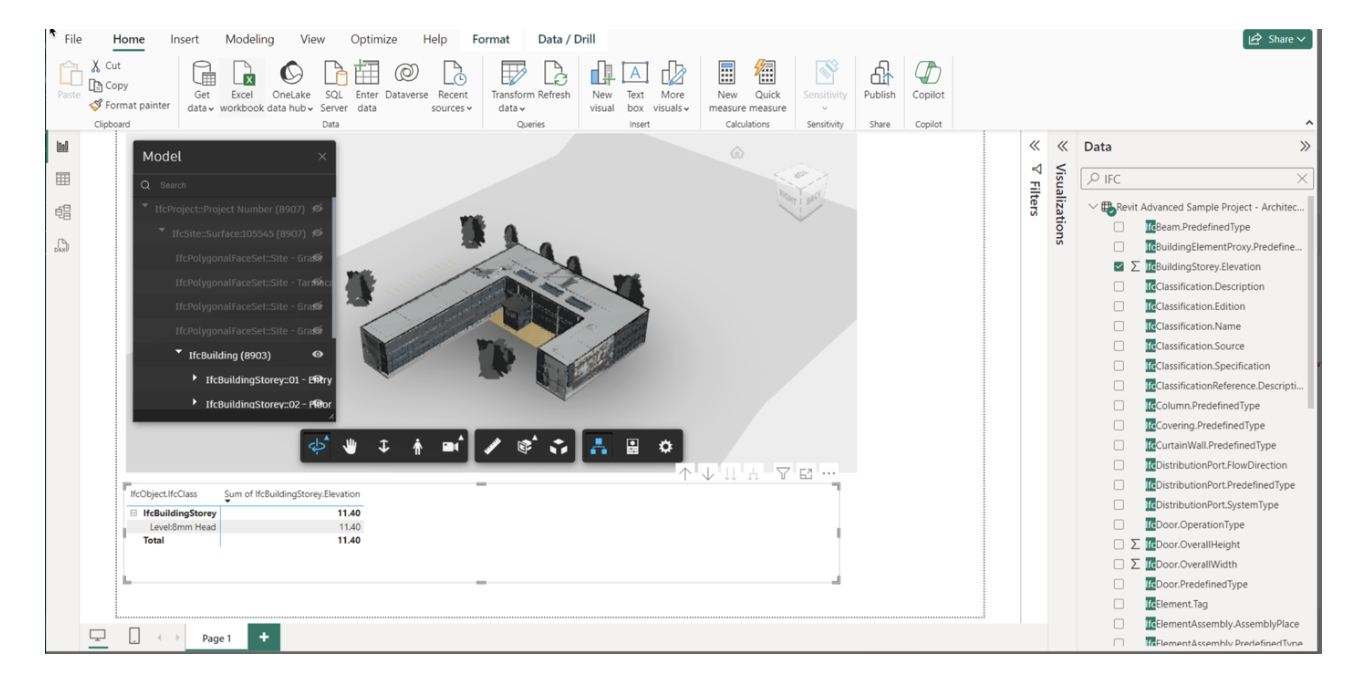Open Get data dropdown

coord(202,87)
